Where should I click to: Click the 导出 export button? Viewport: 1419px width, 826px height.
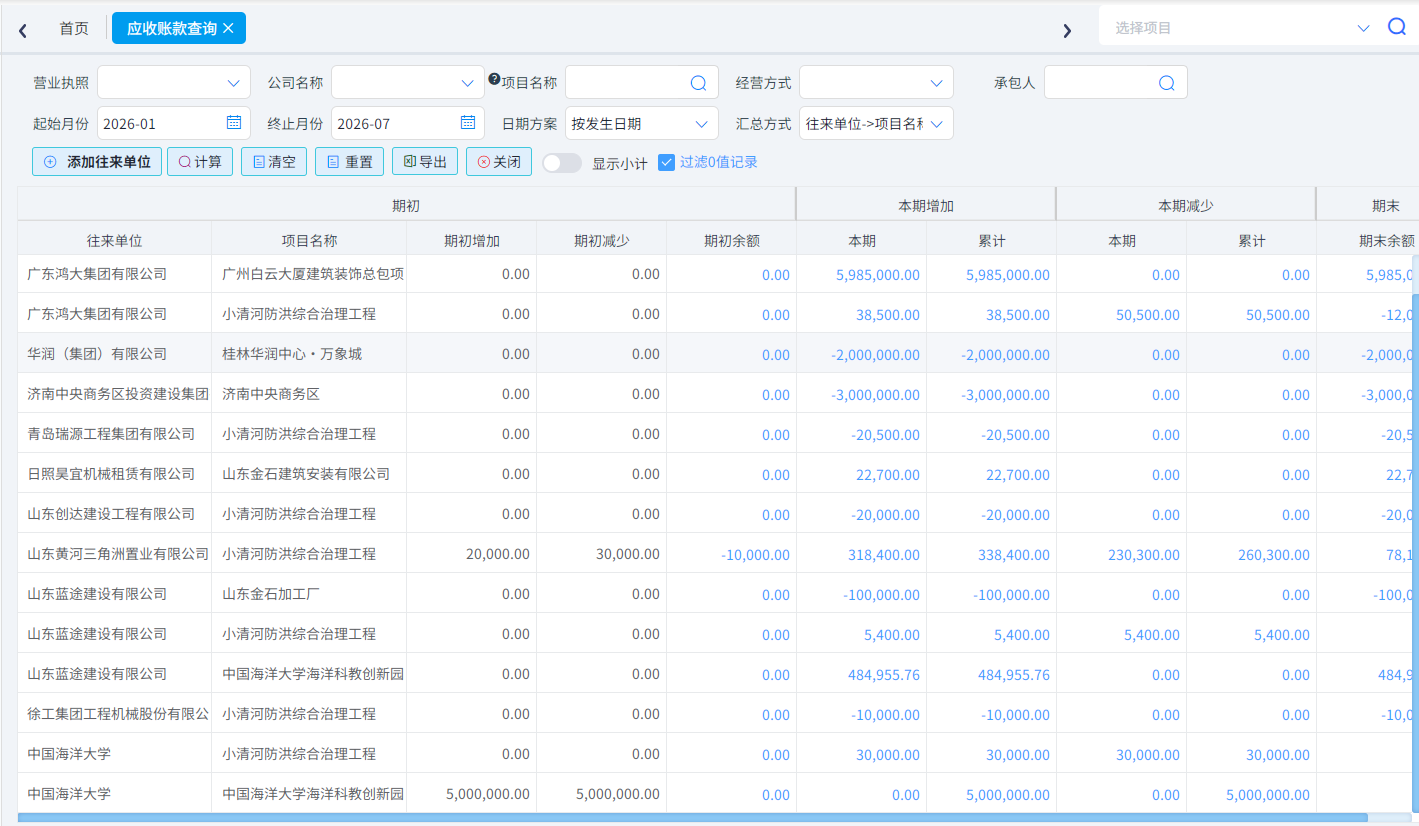pyautogui.click(x=426, y=162)
